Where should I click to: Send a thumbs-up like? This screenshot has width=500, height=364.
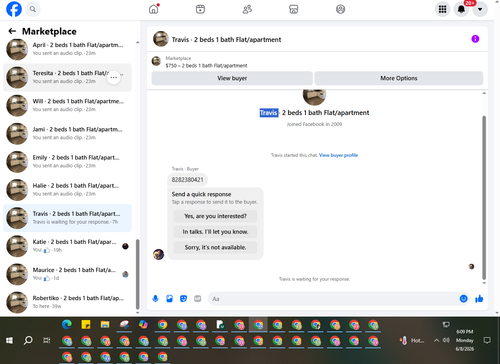click(479, 299)
